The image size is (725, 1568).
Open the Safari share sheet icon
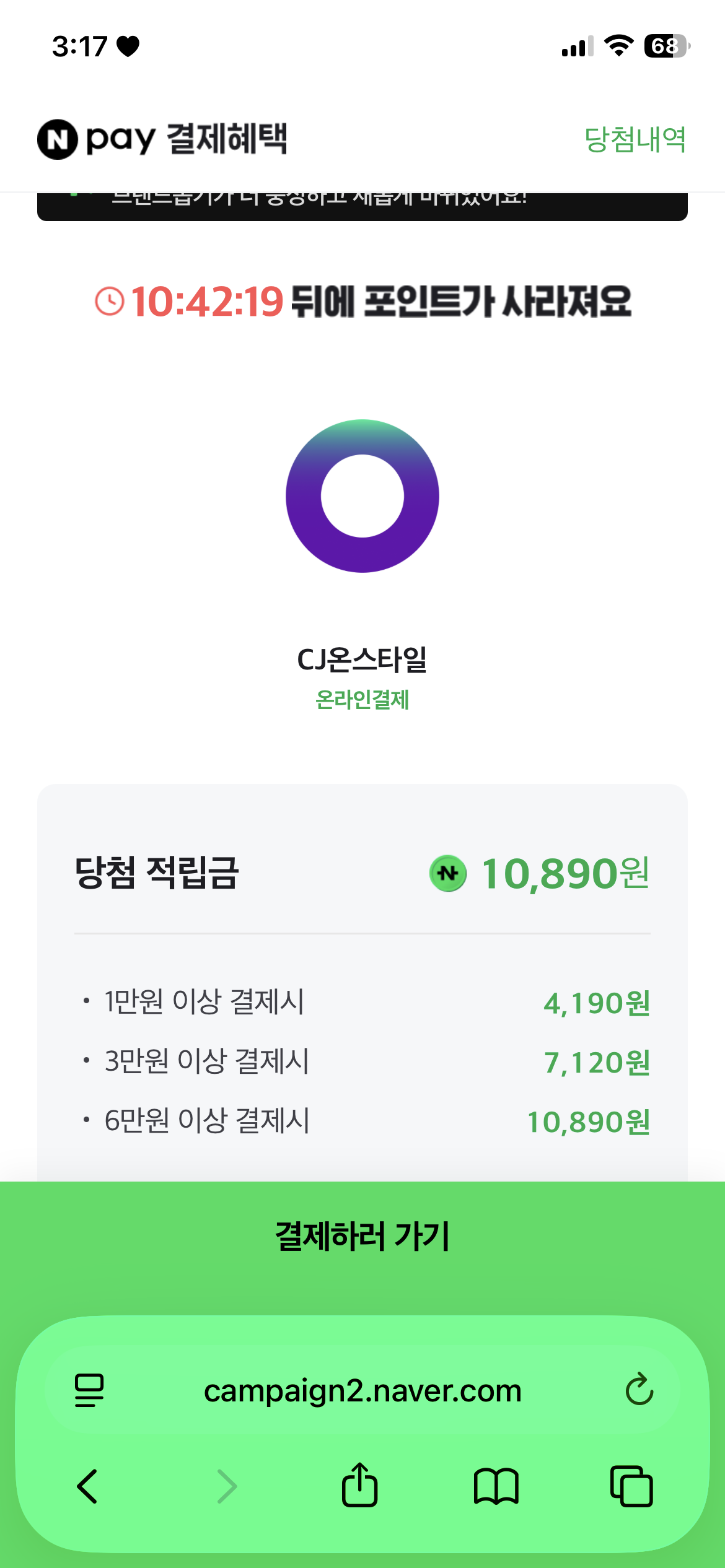(x=359, y=1485)
